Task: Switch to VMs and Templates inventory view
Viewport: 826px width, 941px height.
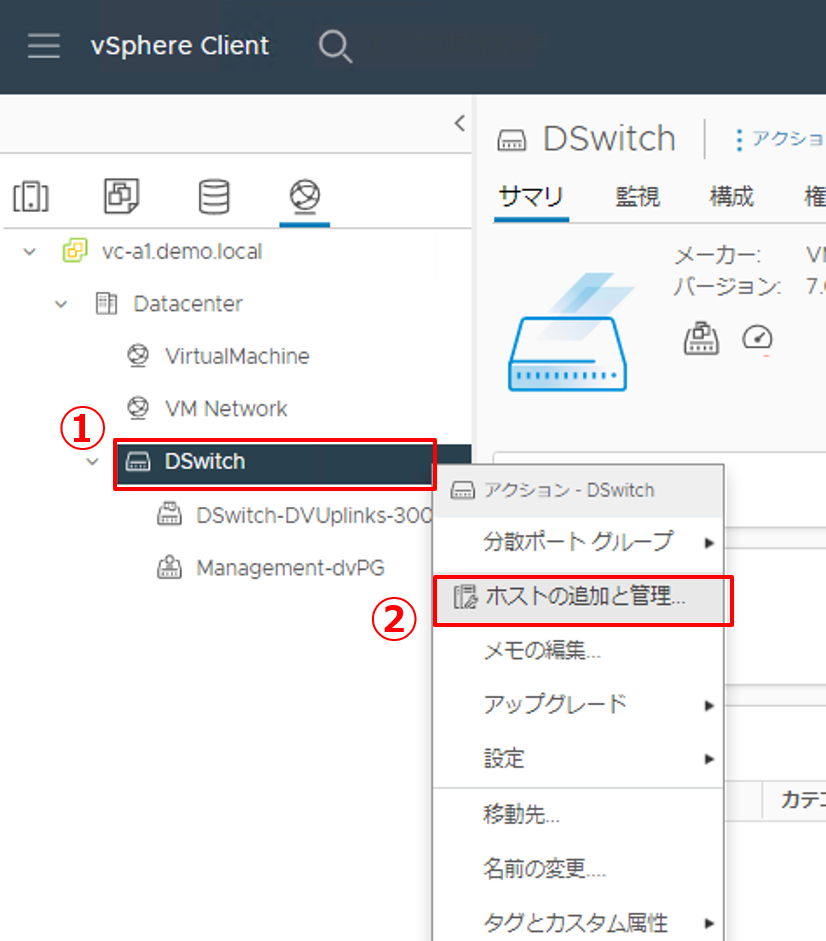Action: pos(121,197)
